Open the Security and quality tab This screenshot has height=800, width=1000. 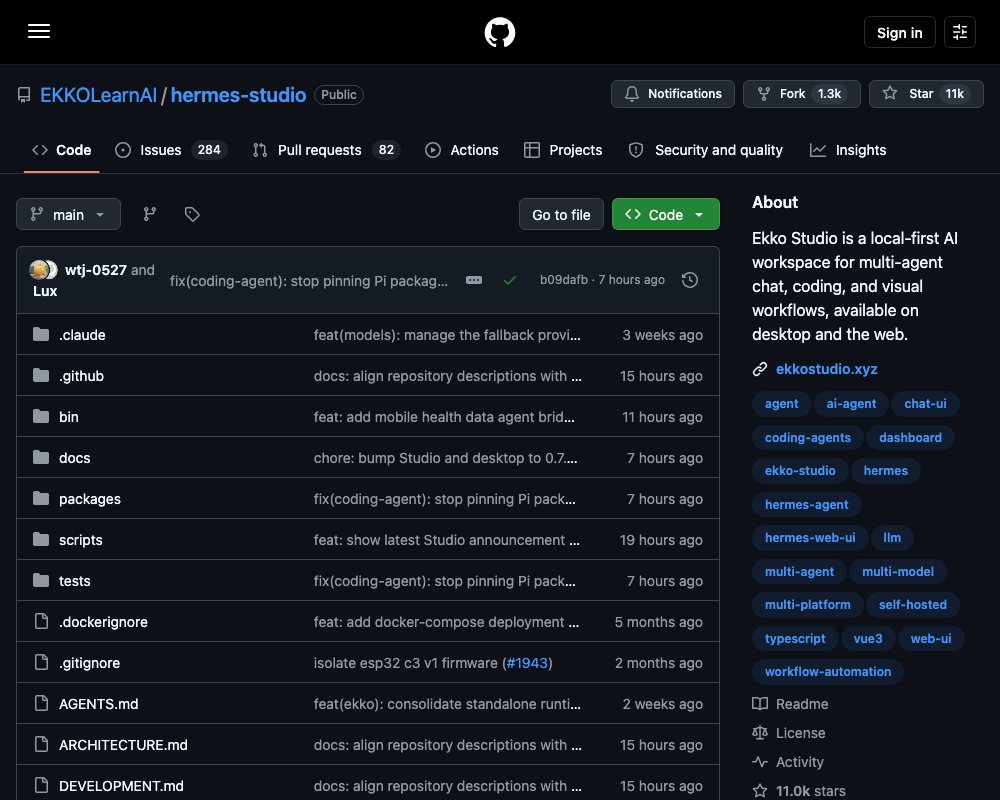click(705, 150)
